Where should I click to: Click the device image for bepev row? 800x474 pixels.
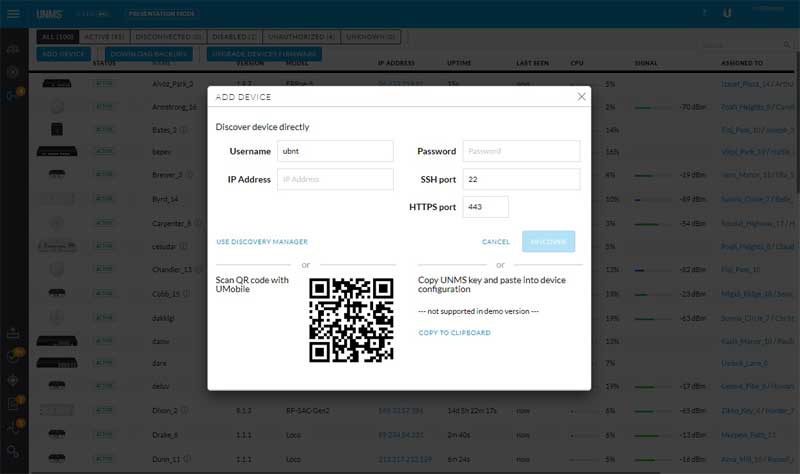coord(57,151)
